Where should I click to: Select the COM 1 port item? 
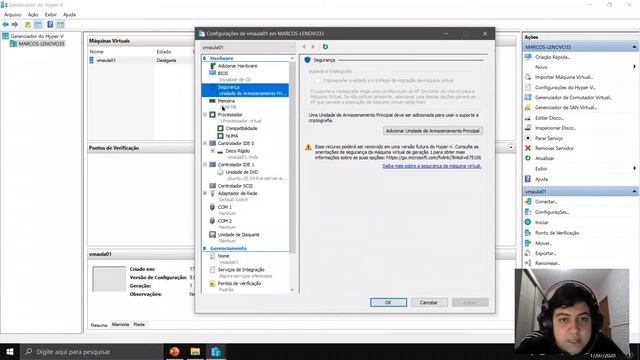click(224, 207)
